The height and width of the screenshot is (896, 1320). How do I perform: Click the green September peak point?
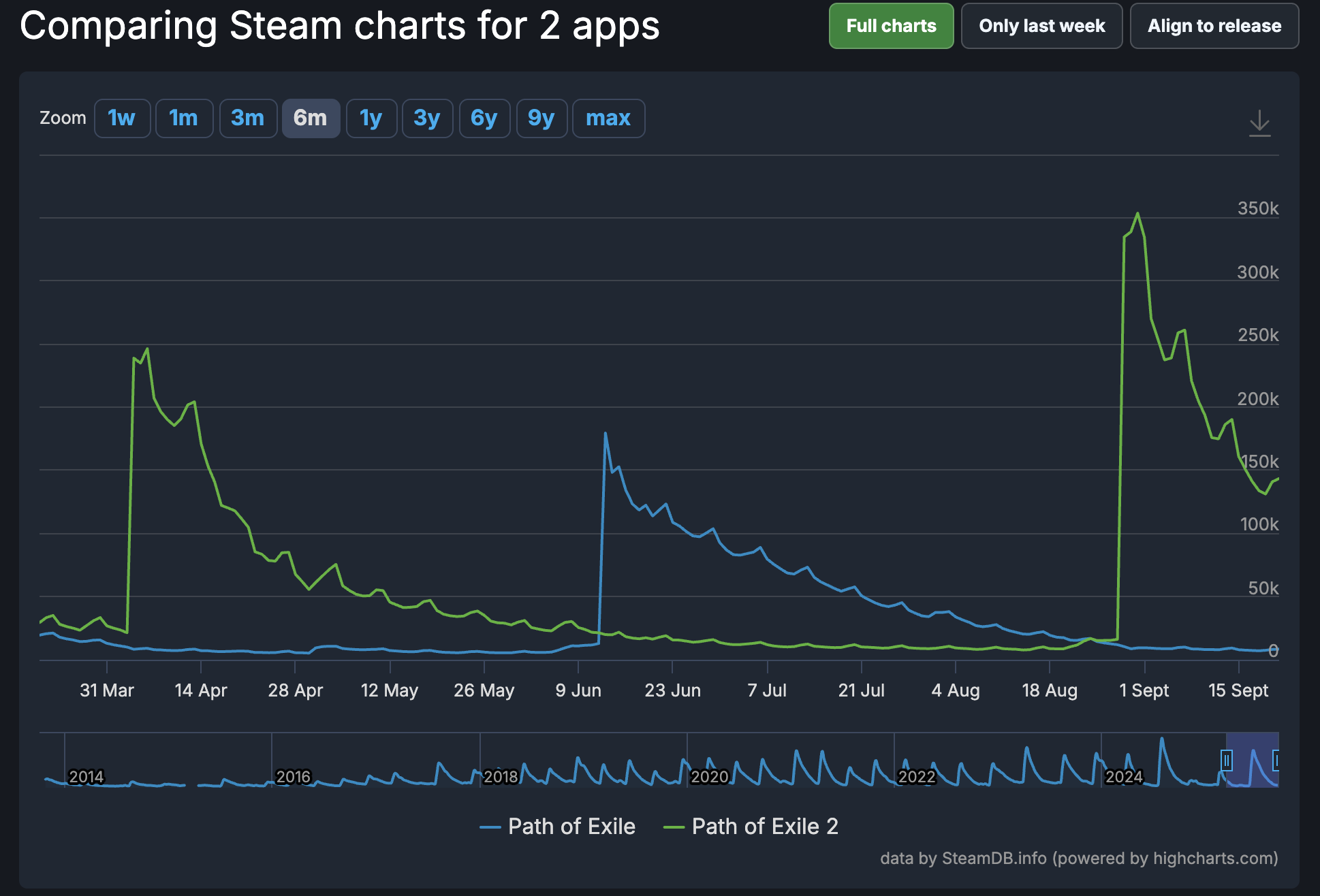pyautogui.click(x=1137, y=214)
